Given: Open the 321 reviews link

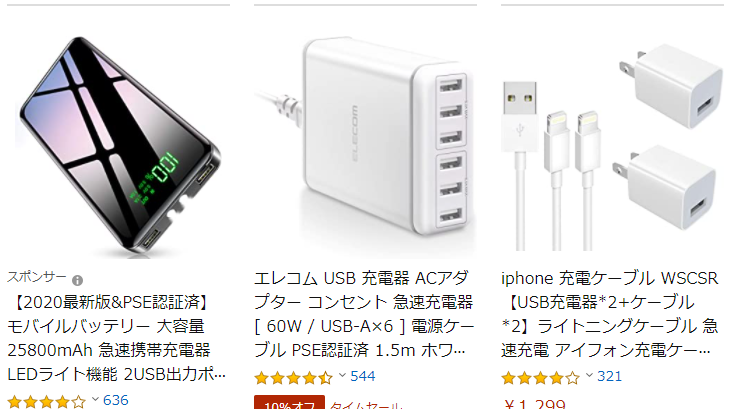Looking at the screenshot, I should (610, 376).
